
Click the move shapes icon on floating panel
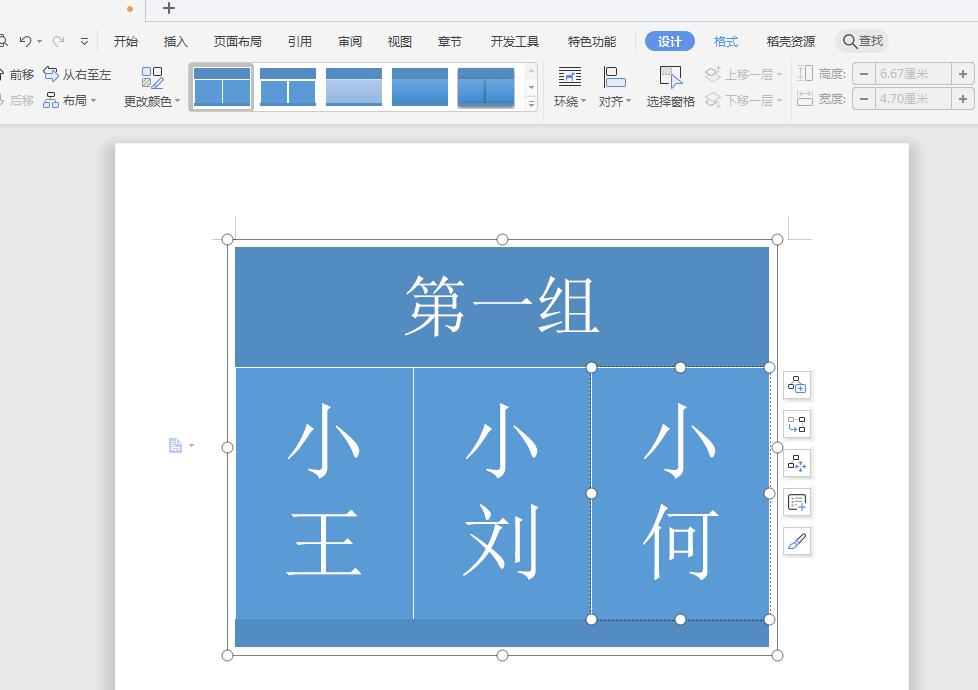coord(797,463)
